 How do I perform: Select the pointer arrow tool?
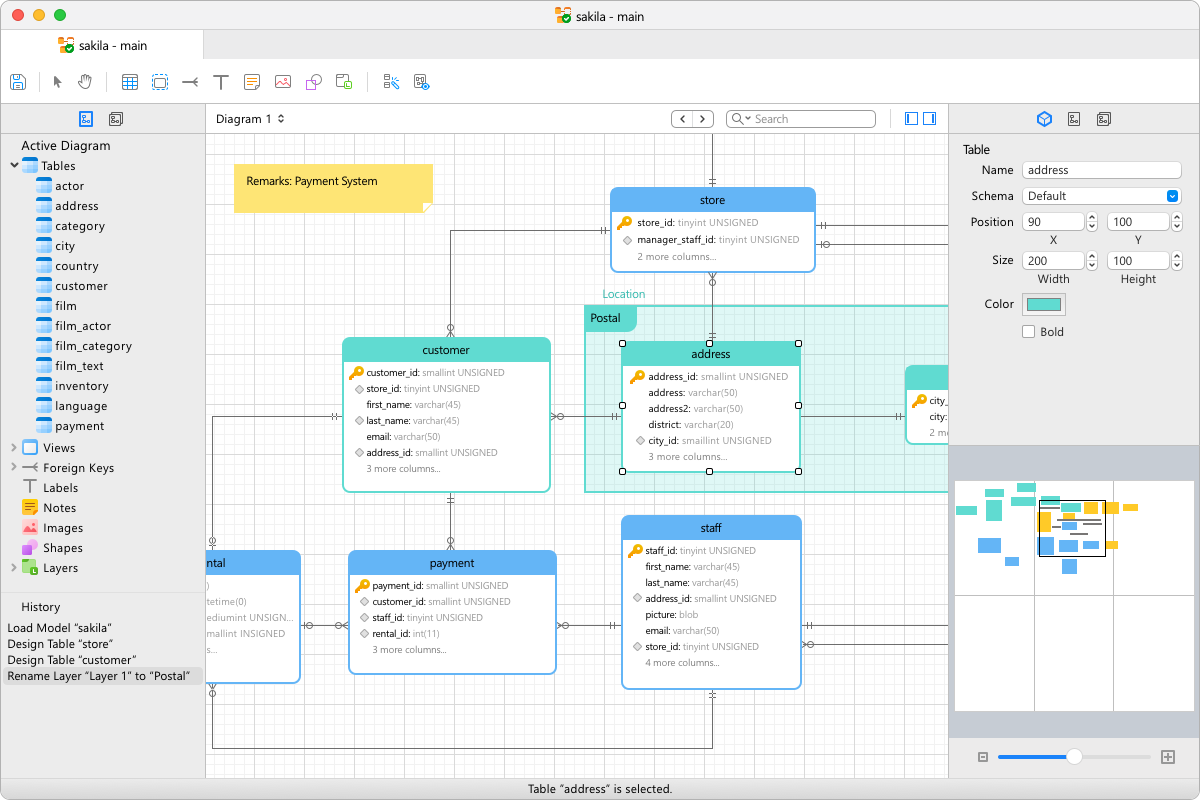tap(57, 82)
